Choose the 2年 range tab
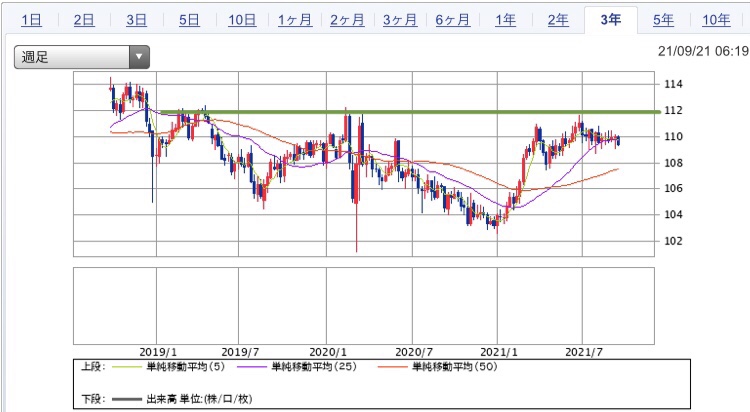Screen dimensions: 750x412 point(558,20)
